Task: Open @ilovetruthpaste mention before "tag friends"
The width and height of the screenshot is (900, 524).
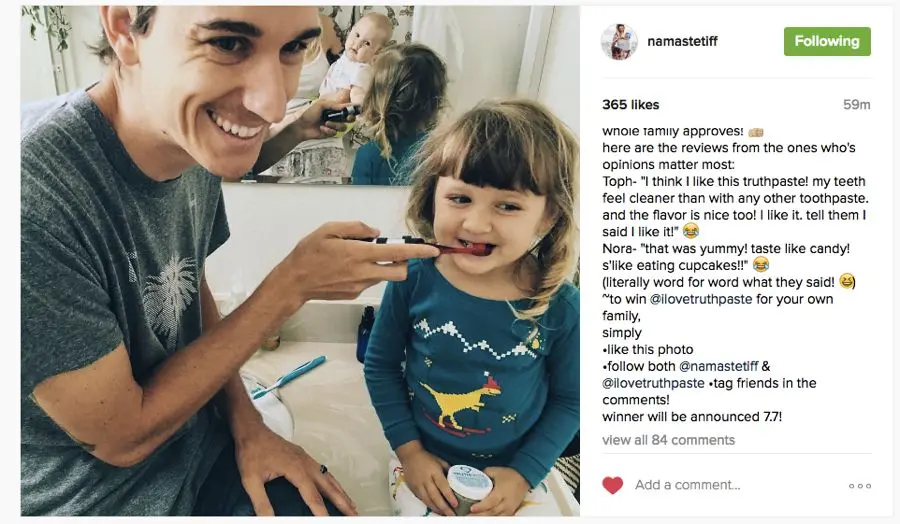Action: [653, 383]
